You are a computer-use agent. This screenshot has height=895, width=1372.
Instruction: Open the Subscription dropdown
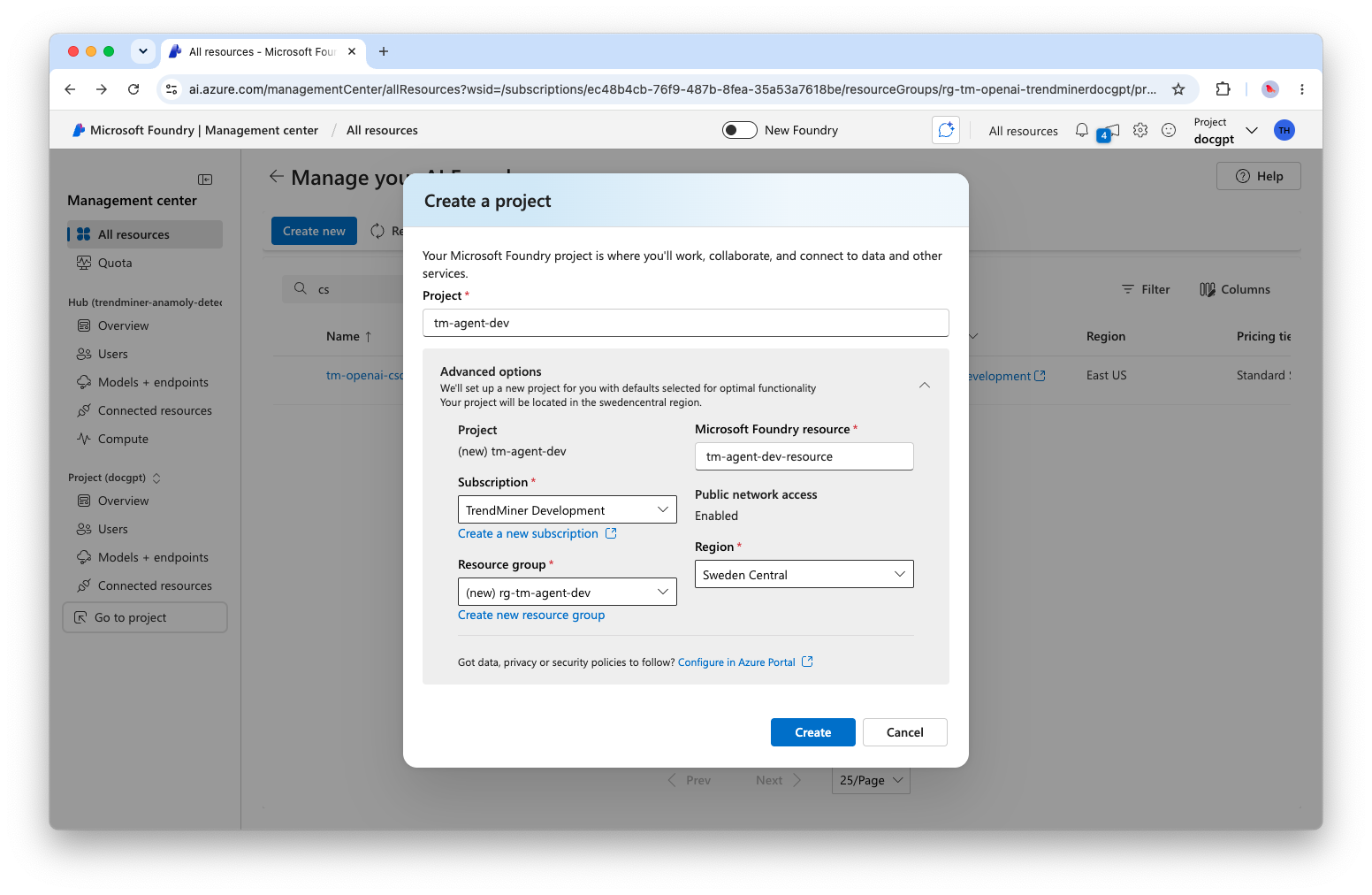(x=568, y=509)
